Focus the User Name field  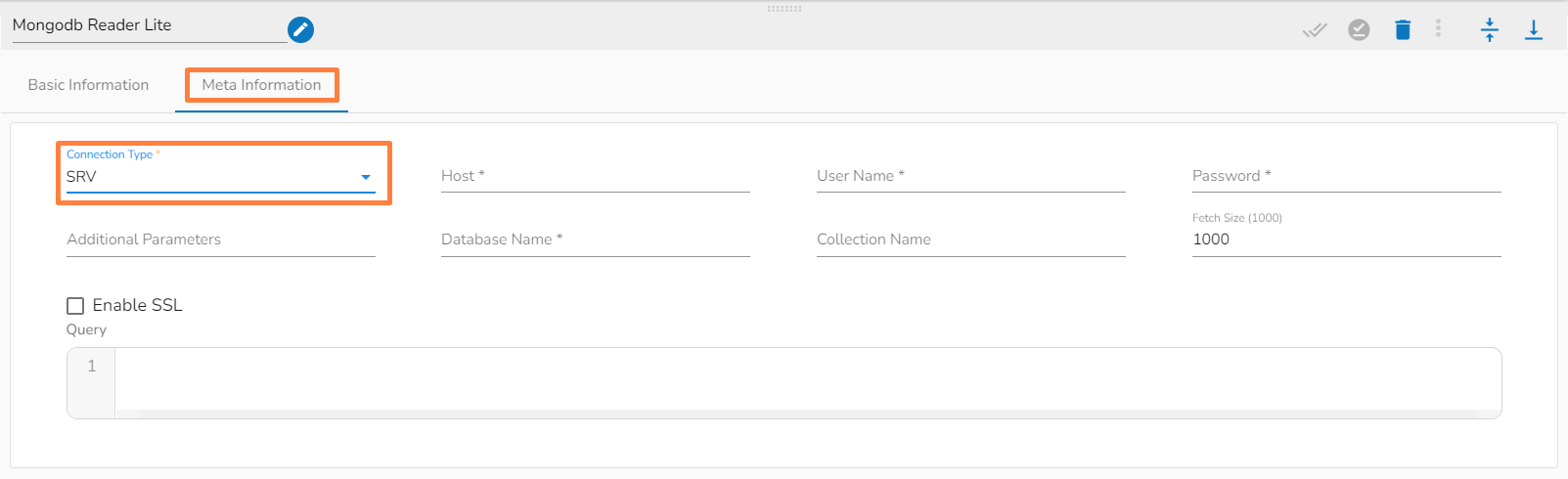pyautogui.click(x=970, y=176)
